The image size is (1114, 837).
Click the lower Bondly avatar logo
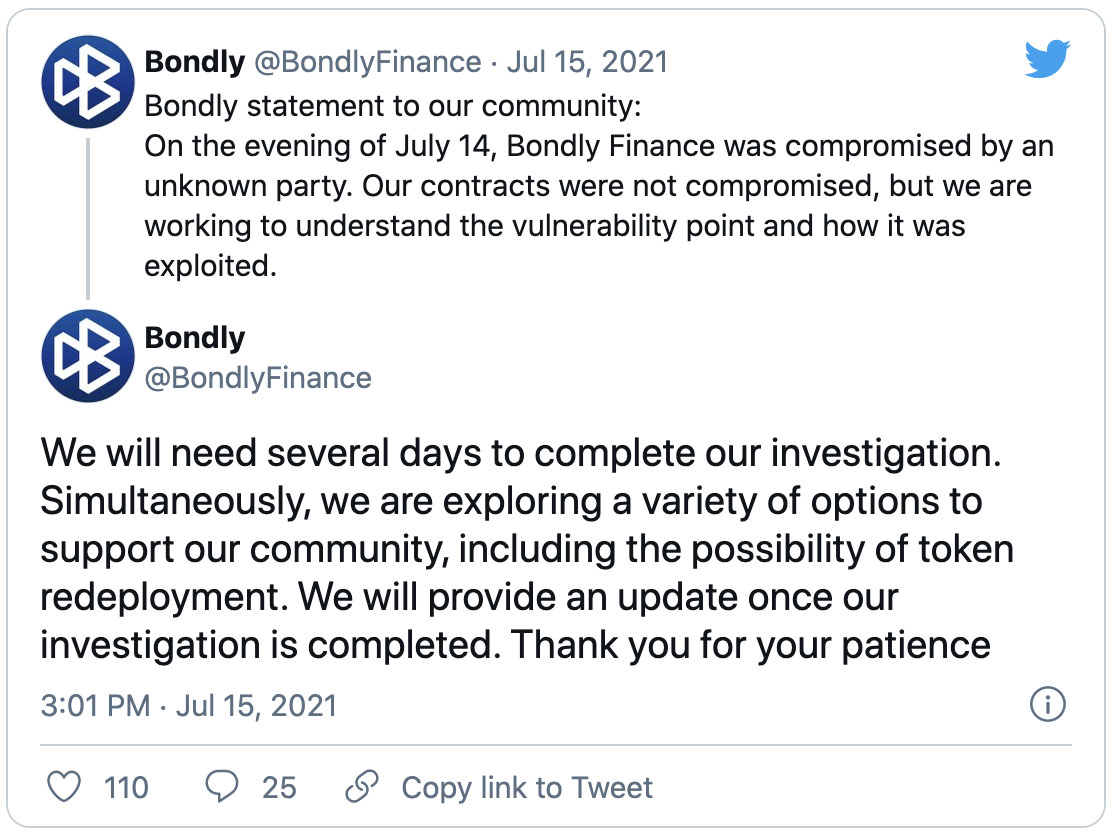tap(88, 356)
